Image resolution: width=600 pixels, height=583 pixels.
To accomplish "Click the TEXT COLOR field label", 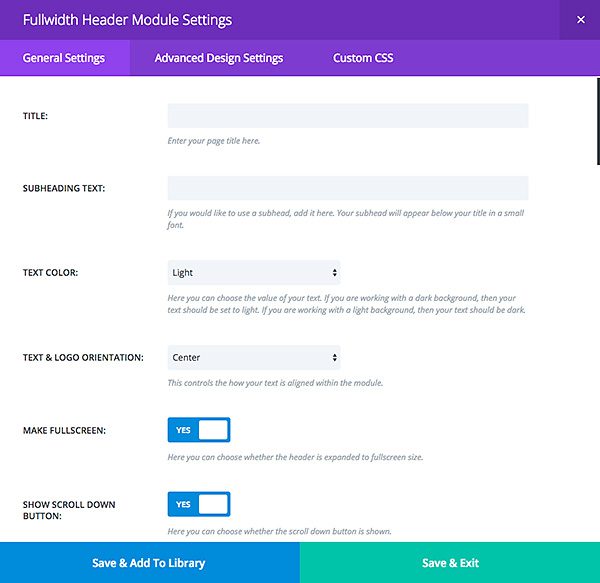I will tap(50, 272).
